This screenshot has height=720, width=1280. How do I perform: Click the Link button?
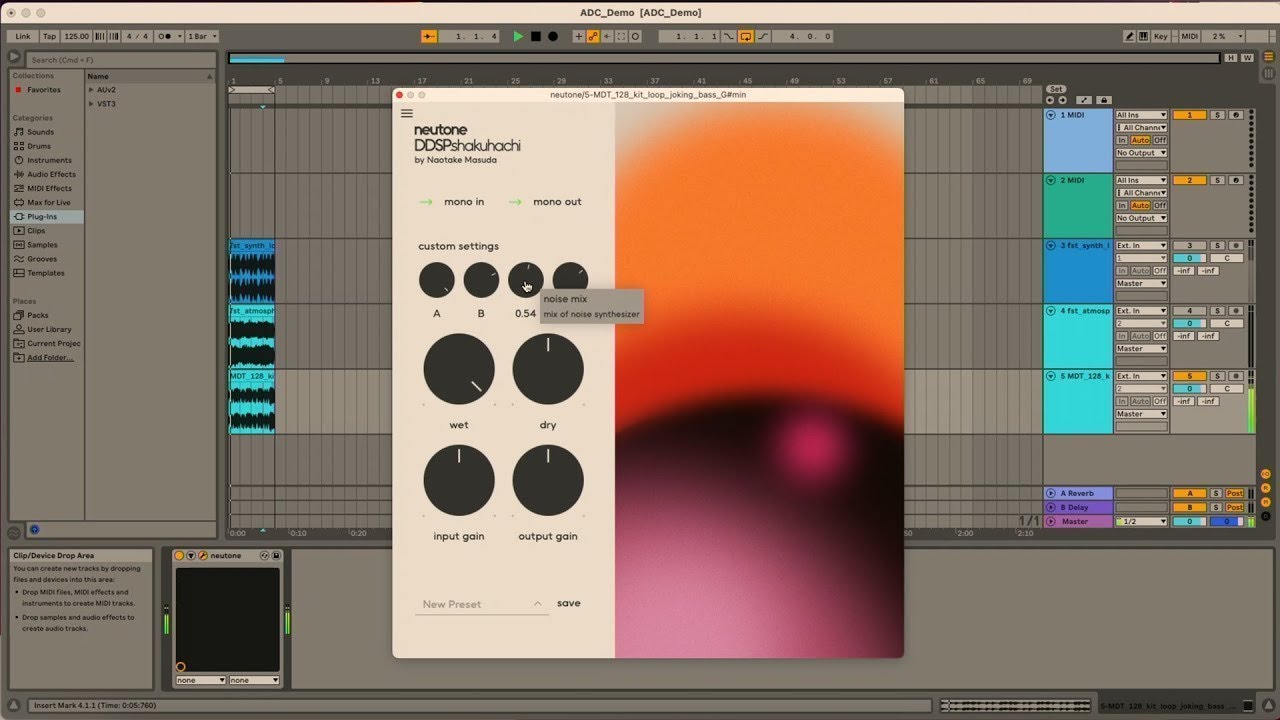coord(23,37)
